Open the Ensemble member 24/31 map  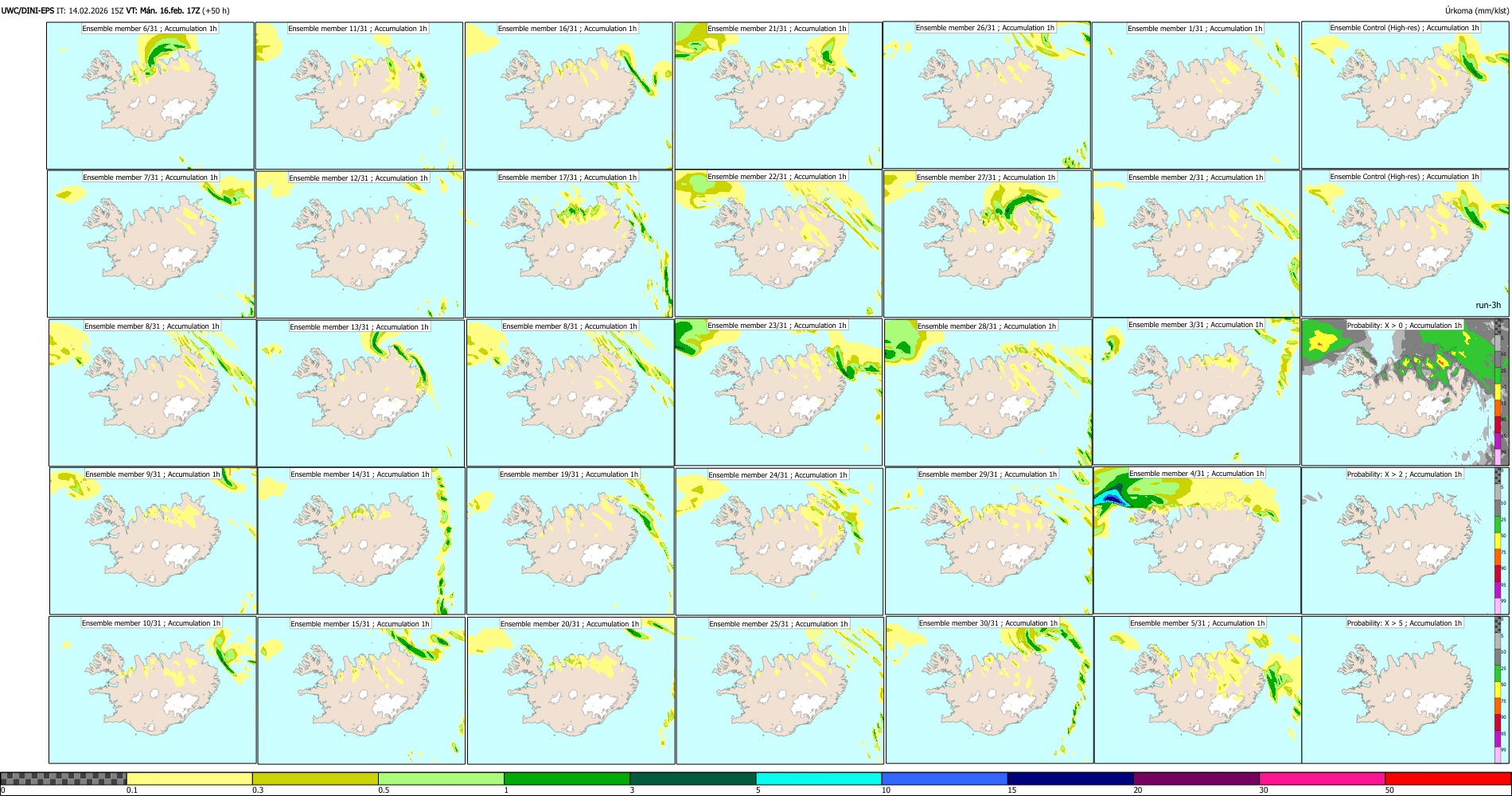[x=779, y=540]
